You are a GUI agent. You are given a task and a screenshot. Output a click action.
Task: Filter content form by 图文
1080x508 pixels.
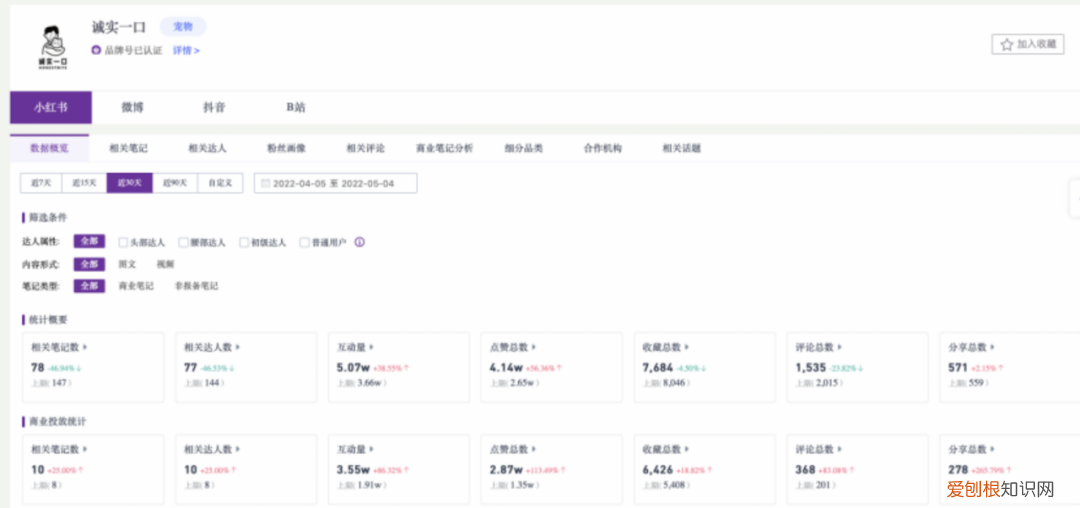pos(127,264)
